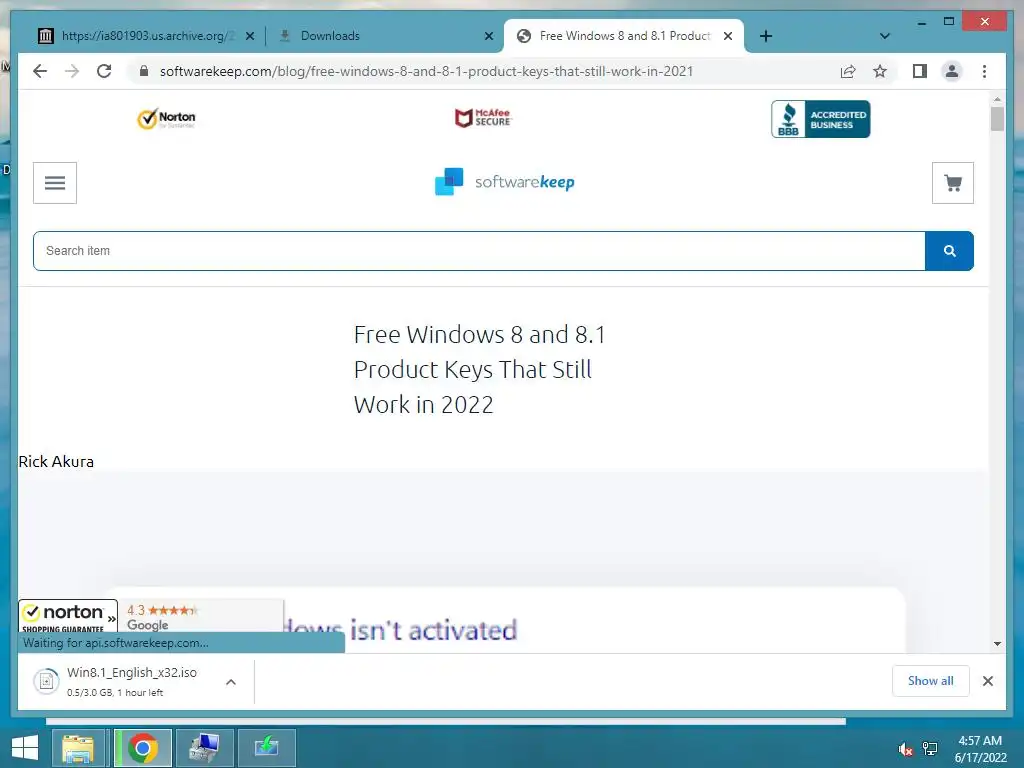Open File Explorer from the taskbar
This screenshot has height=768, width=1024.
(x=78, y=748)
